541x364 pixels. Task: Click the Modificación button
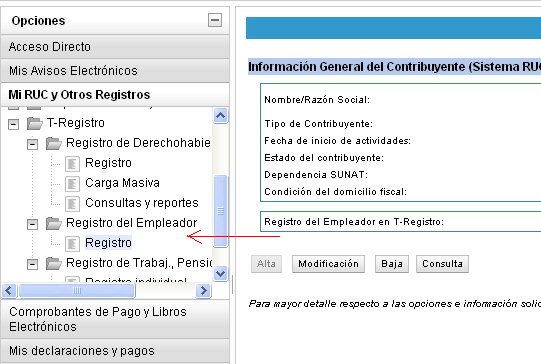(x=328, y=264)
